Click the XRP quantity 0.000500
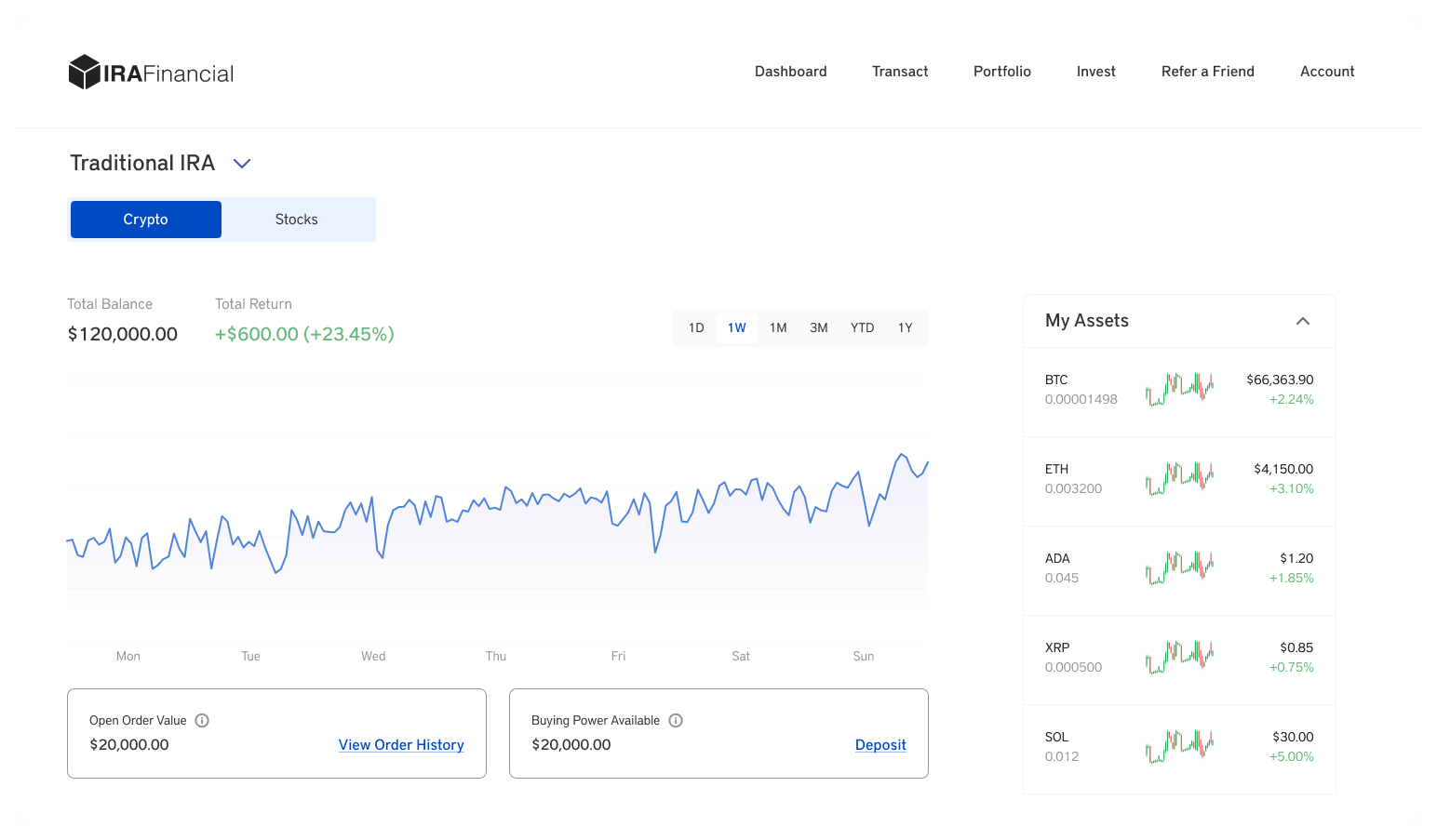Viewport: 1437px width, 840px height. (1073, 667)
